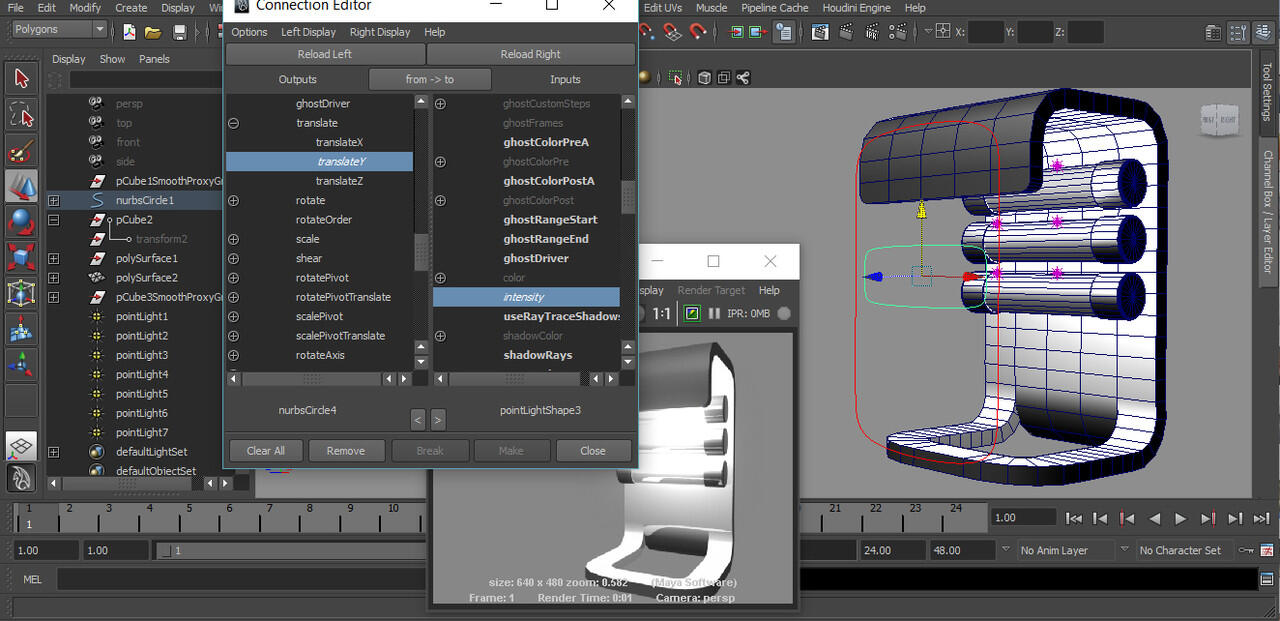Activate the Move tool cone icon
This screenshot has height=621, width=1280.
click(x=22, y=186)
